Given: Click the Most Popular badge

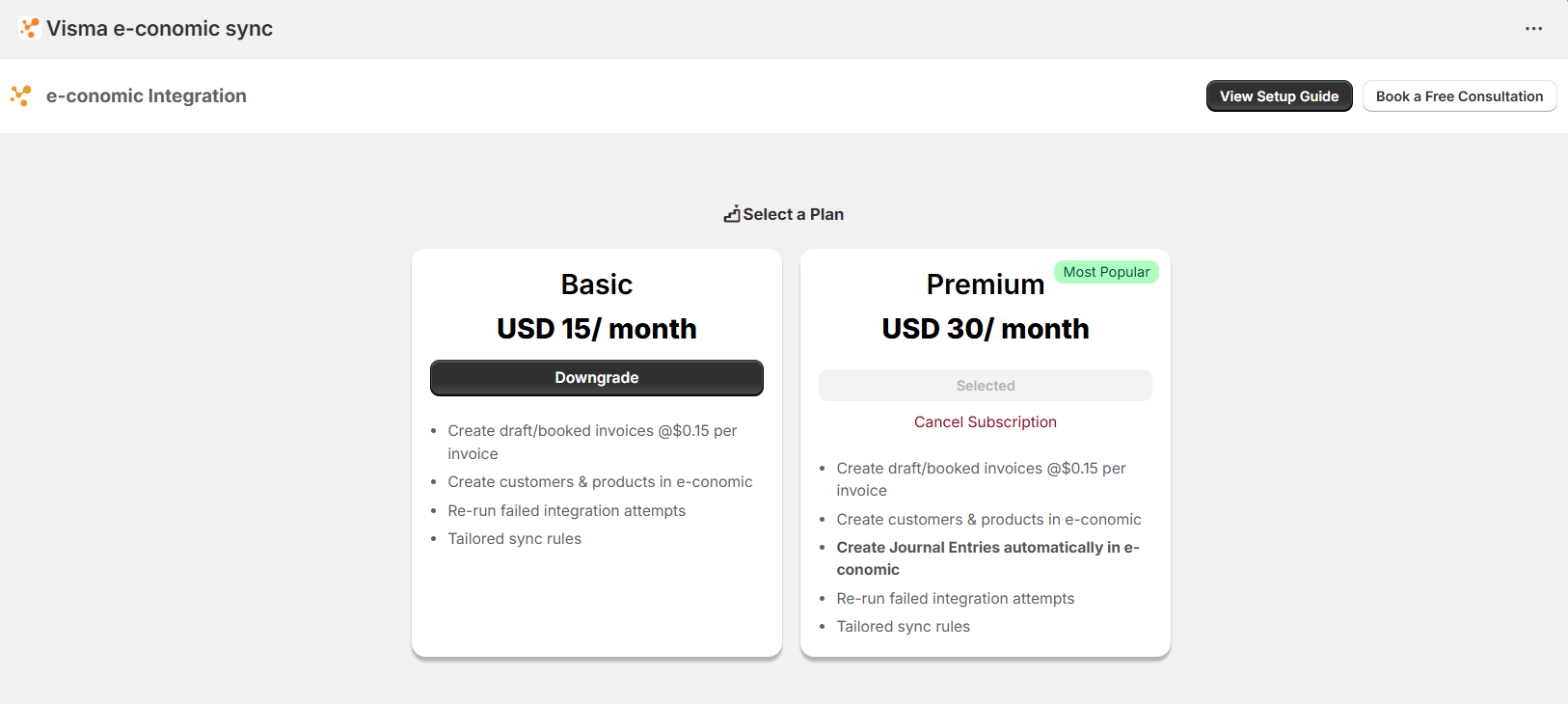Looking at the screenshot, I should (1106, 272).
